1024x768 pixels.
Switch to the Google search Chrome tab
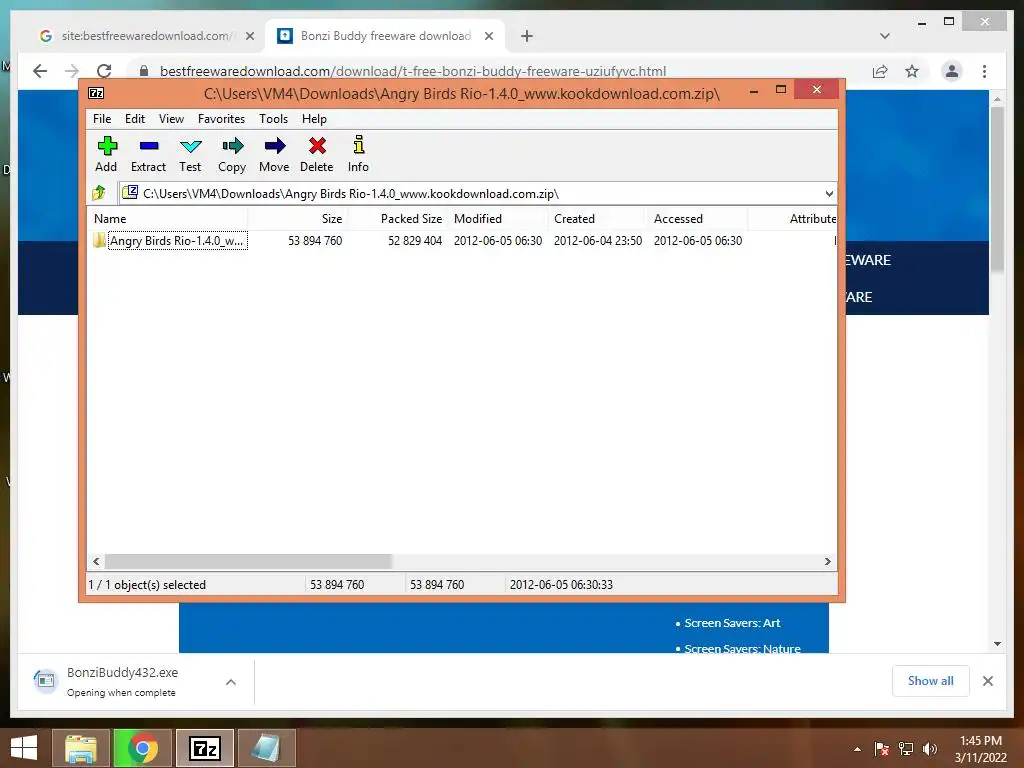145,36
